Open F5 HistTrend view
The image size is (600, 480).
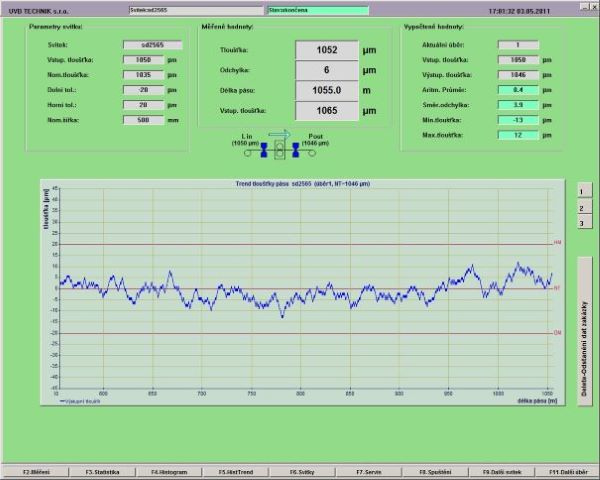pyautogui.click(x=234, y=471)
